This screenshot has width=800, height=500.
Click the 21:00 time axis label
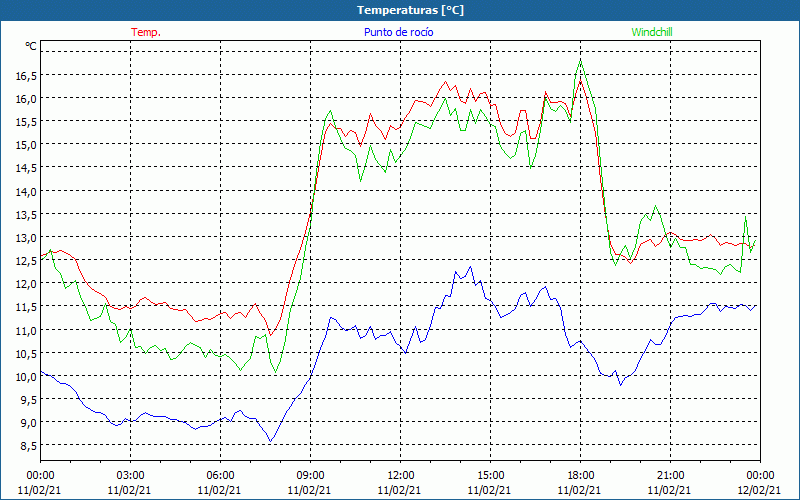pos(670,476)
